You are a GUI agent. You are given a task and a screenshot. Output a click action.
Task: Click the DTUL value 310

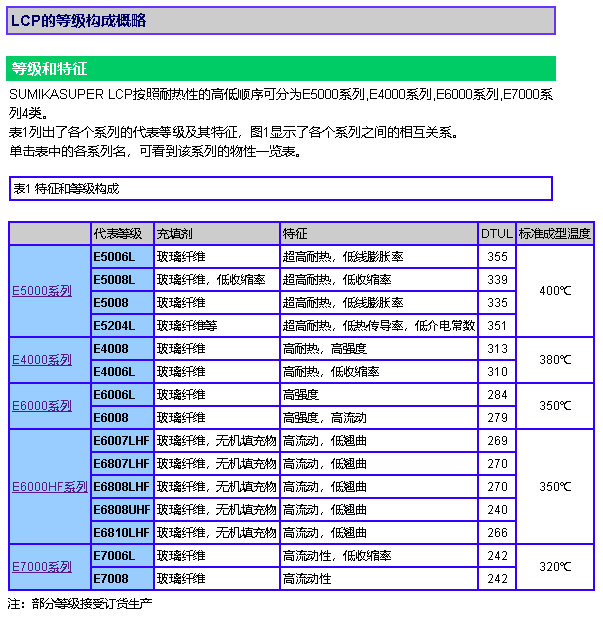[497, 372]
